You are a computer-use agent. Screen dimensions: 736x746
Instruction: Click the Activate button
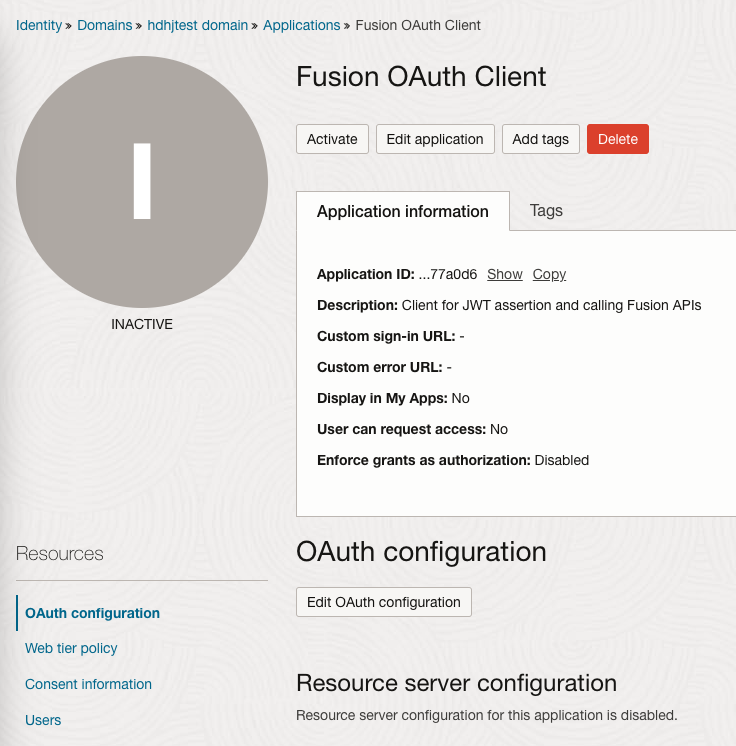click(332, 139)
